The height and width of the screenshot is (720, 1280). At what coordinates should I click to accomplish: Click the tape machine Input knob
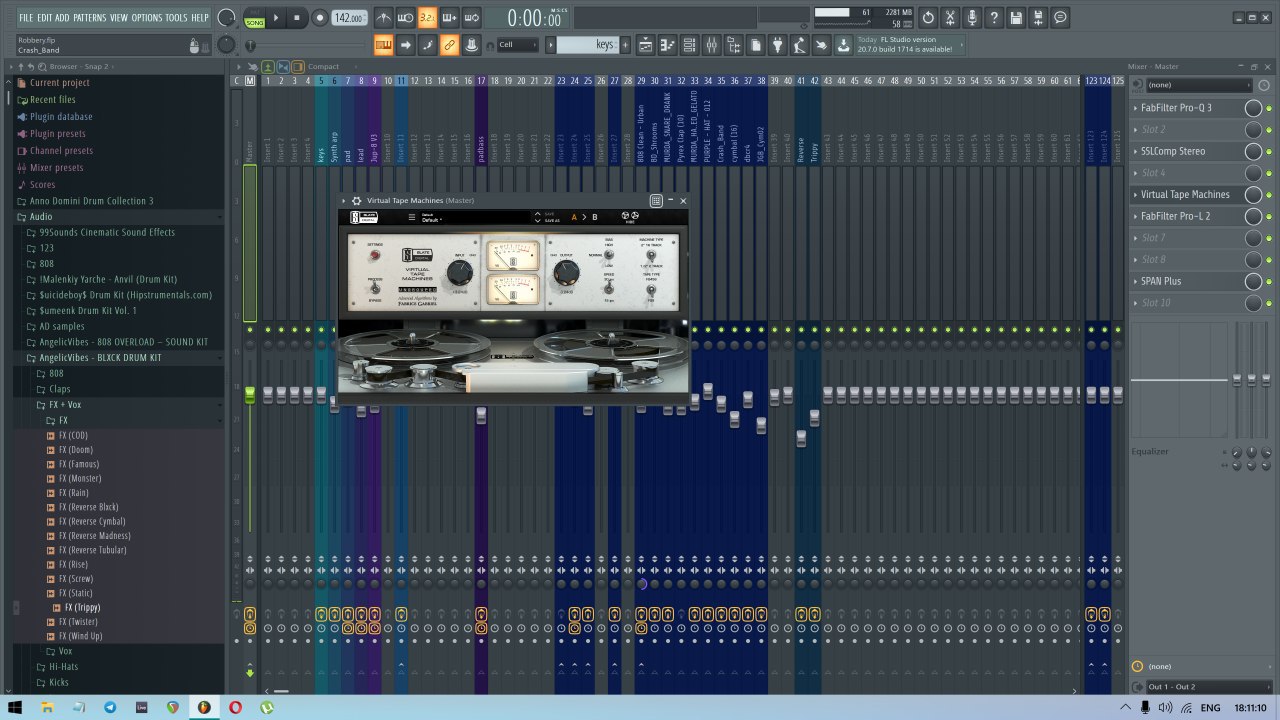(460, 272)
